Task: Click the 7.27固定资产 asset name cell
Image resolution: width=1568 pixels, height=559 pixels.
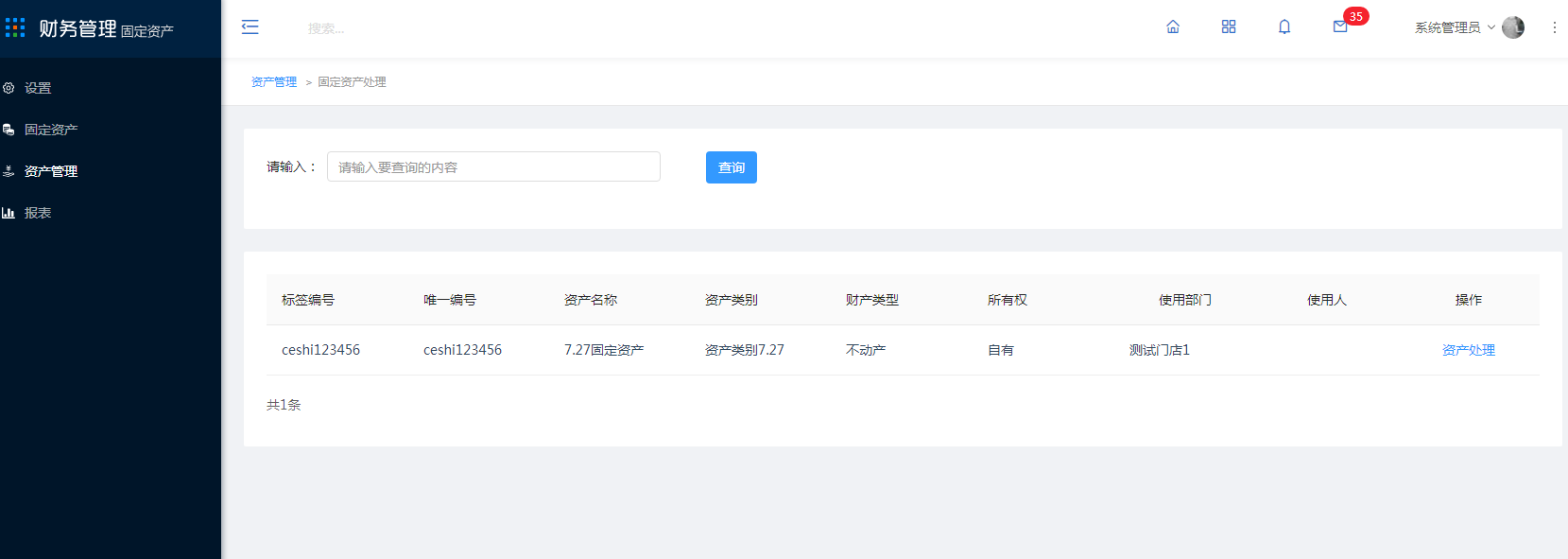Action: coord(604,350)
